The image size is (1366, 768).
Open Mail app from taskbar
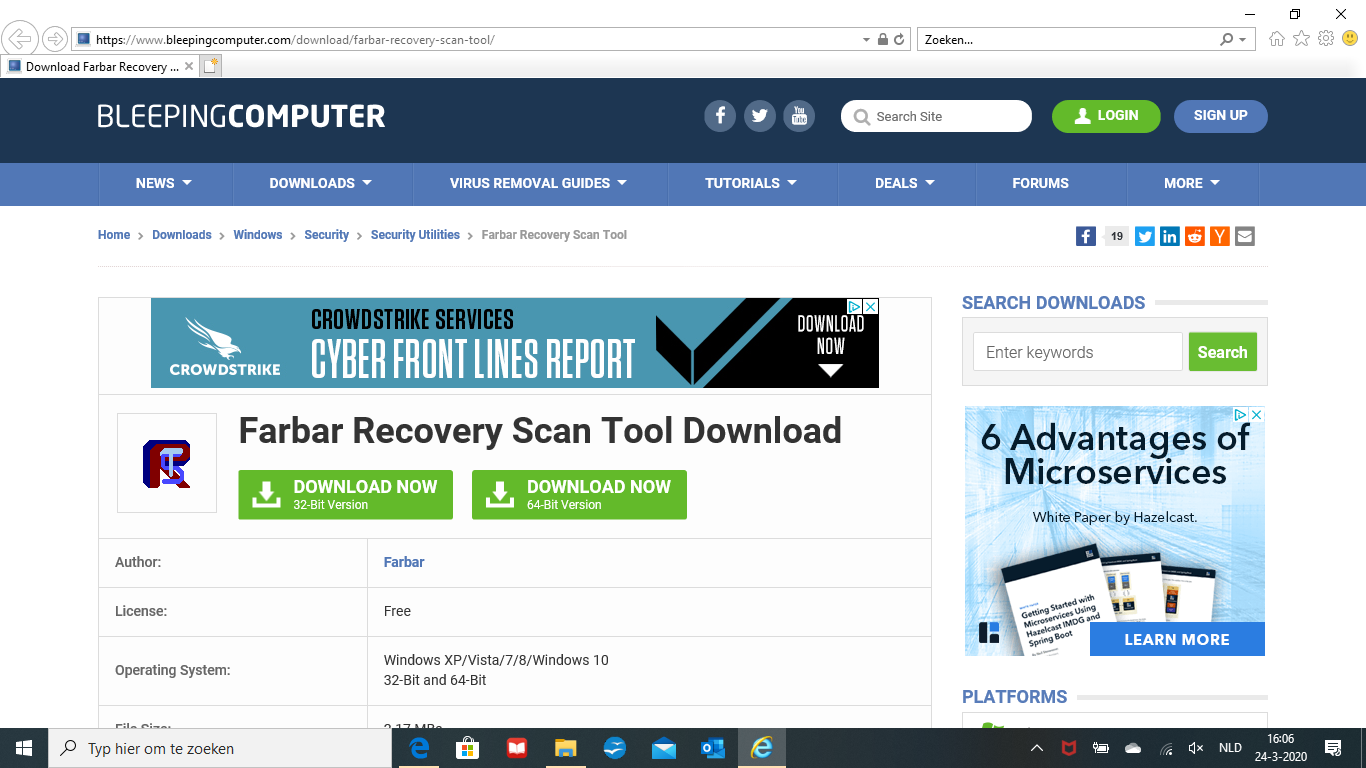point(664,748)
